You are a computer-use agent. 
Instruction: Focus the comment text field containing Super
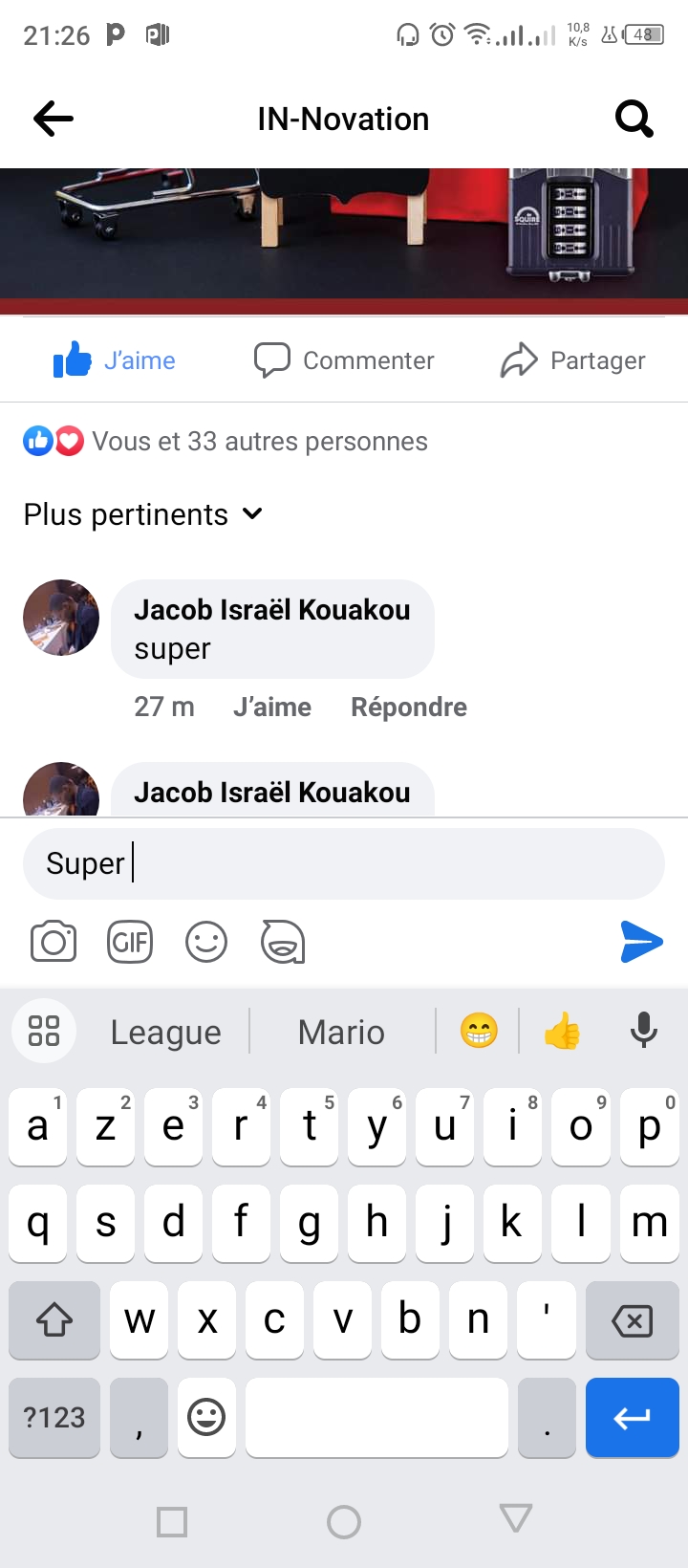click(344, 863)
